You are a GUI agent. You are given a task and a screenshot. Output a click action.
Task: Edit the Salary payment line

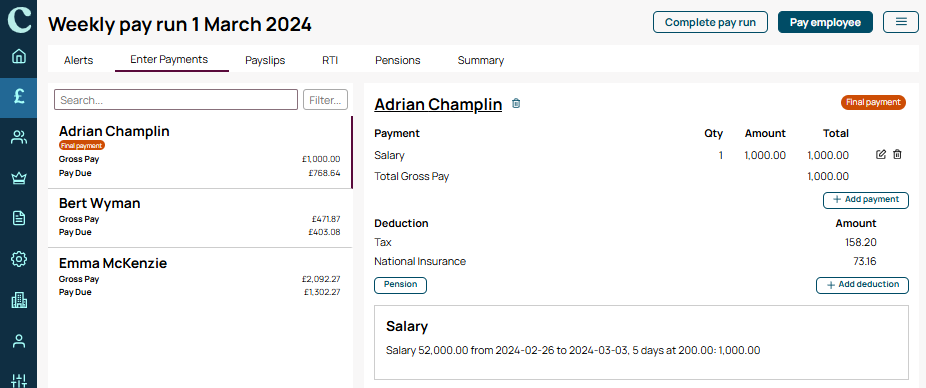pos(881,155)
